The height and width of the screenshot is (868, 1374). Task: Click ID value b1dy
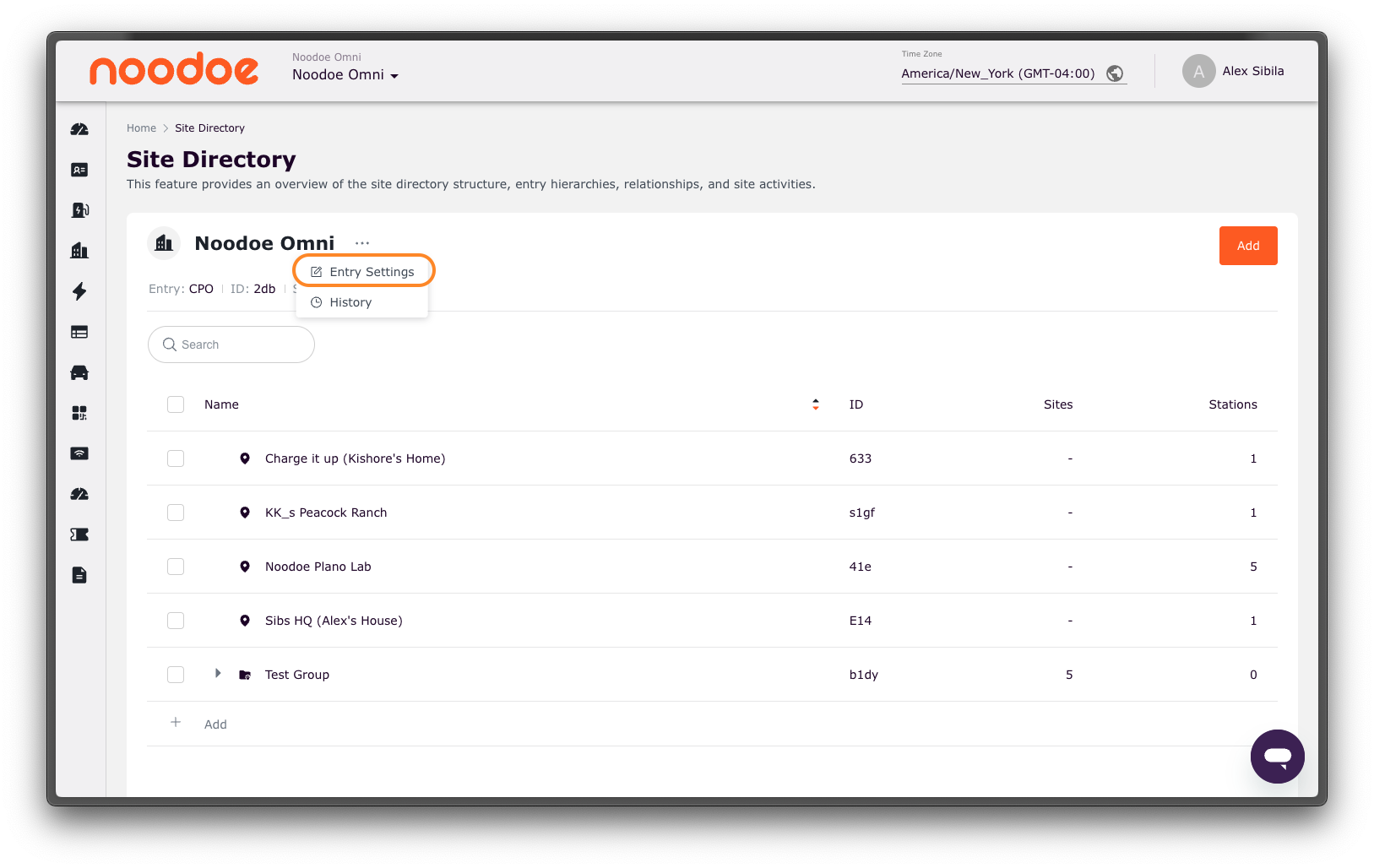point(864,675)
